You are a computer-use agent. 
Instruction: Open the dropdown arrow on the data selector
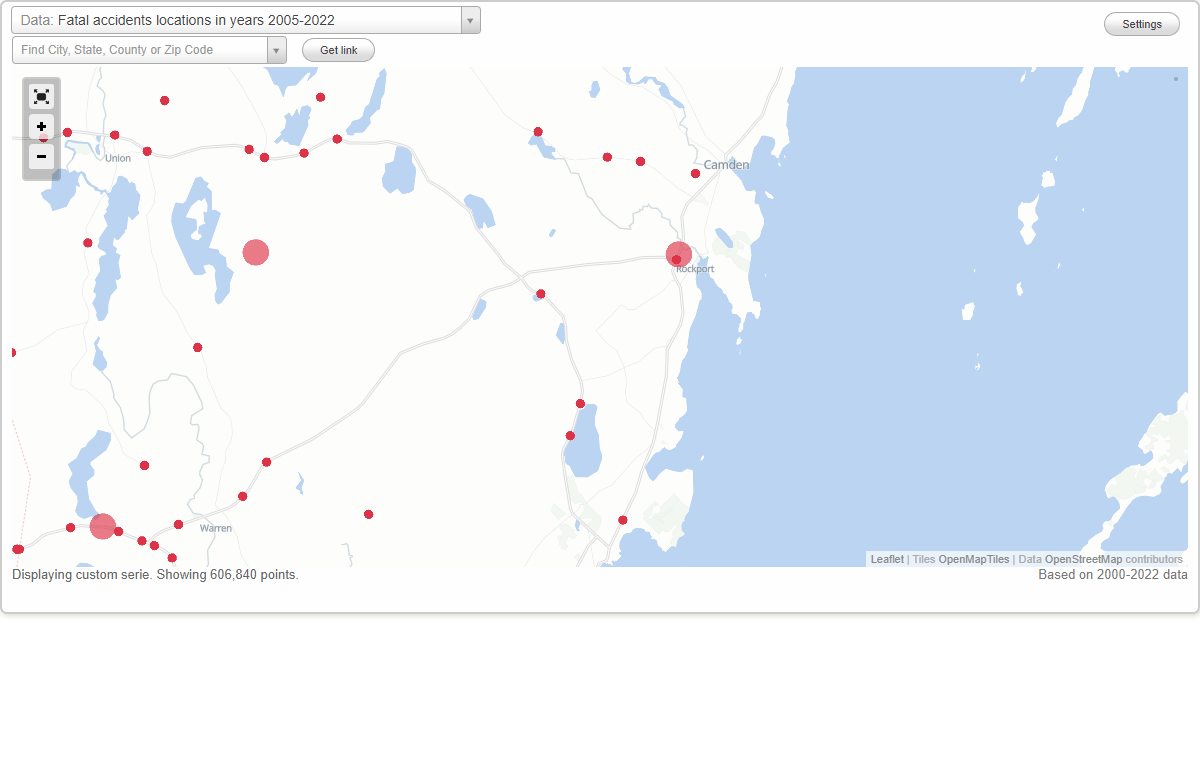pos(469,20)
